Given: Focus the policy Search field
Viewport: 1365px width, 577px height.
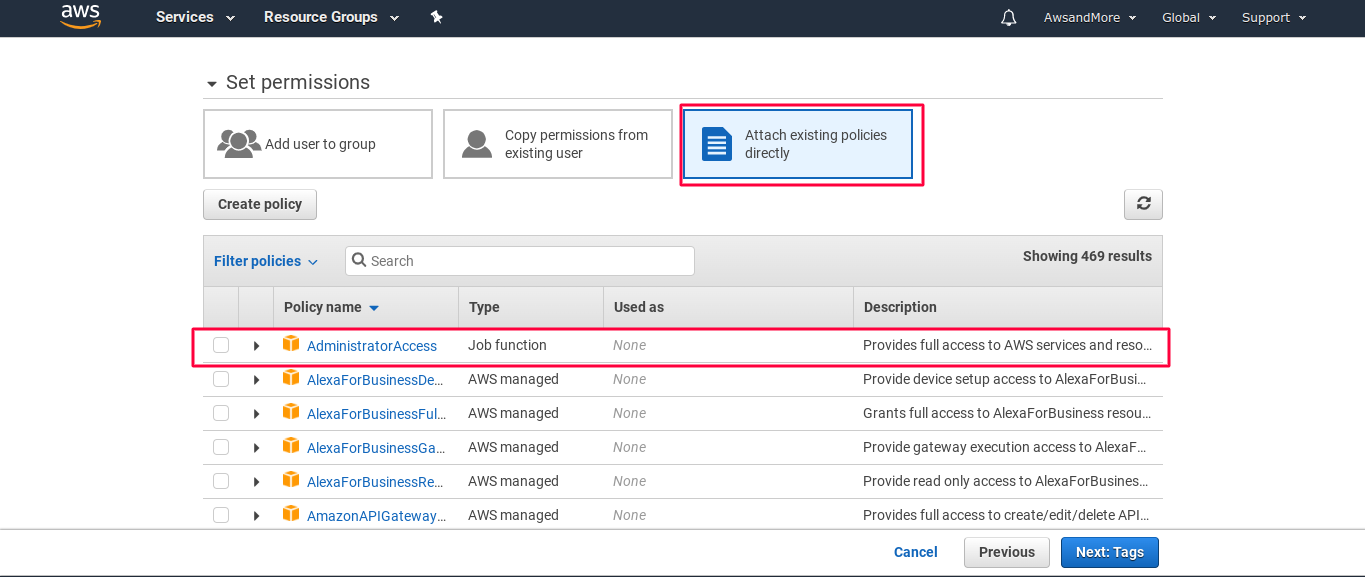Looking at the screenshot, I should [x=520, y=261].
